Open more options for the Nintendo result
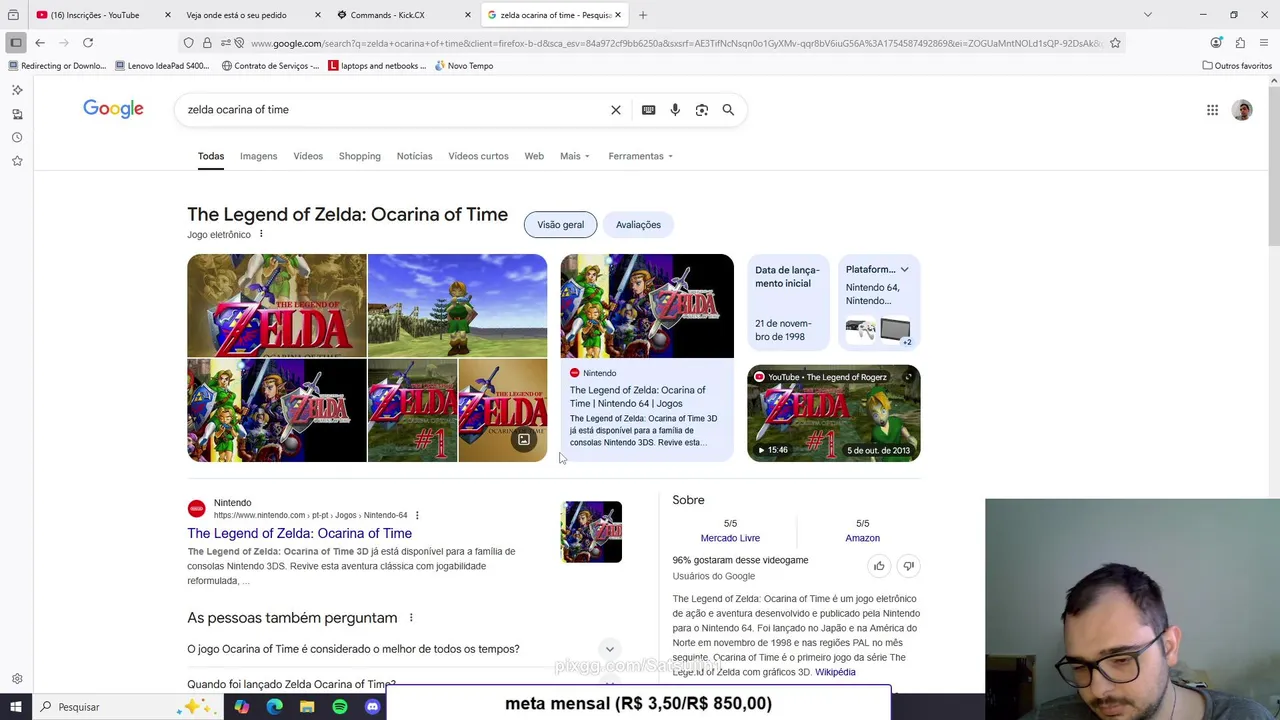 click(x=417, y=515)
